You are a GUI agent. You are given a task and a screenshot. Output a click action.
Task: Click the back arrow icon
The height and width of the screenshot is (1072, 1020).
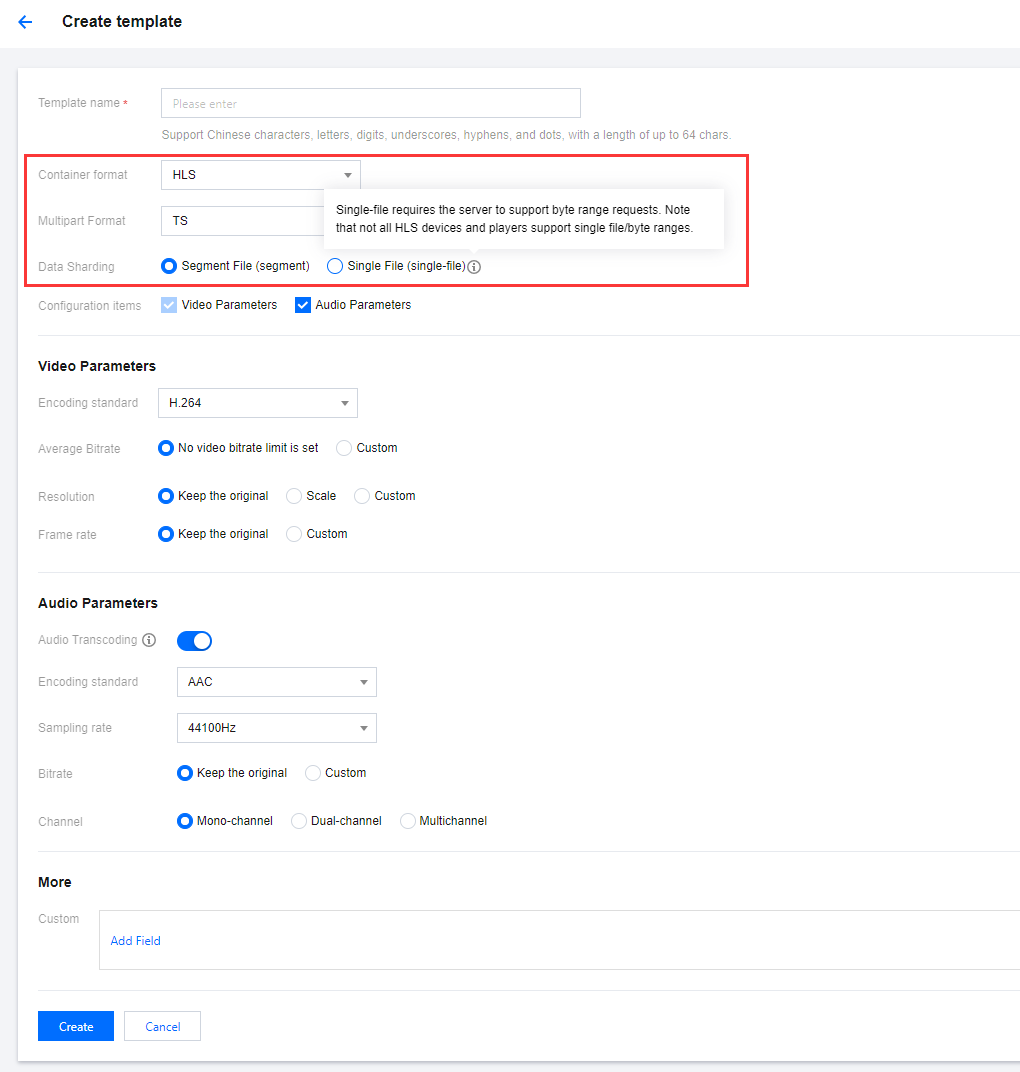[x=25, y=22]
